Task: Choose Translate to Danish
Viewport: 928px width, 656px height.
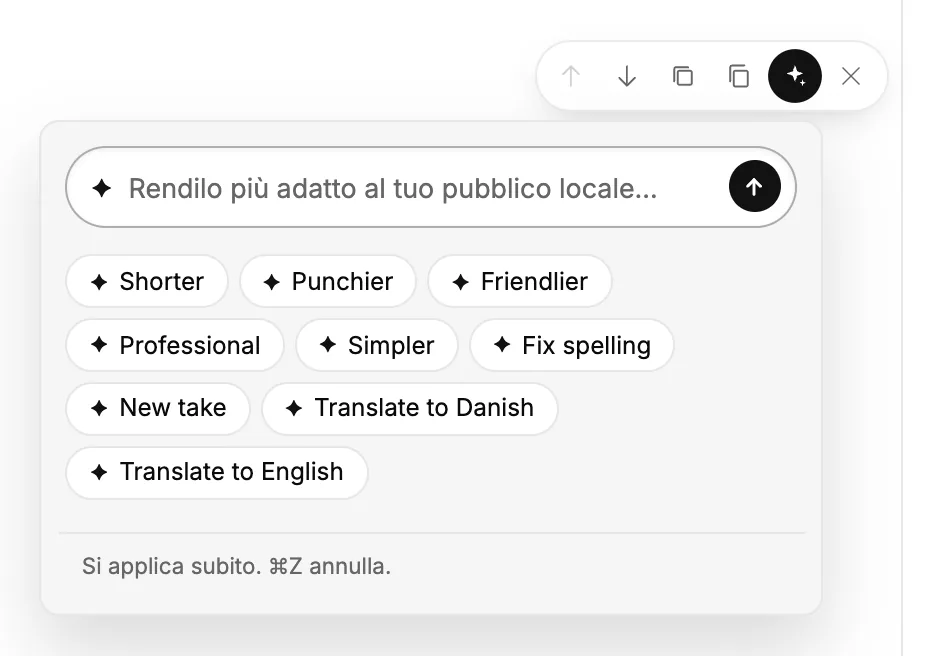Action: point(410,409)
